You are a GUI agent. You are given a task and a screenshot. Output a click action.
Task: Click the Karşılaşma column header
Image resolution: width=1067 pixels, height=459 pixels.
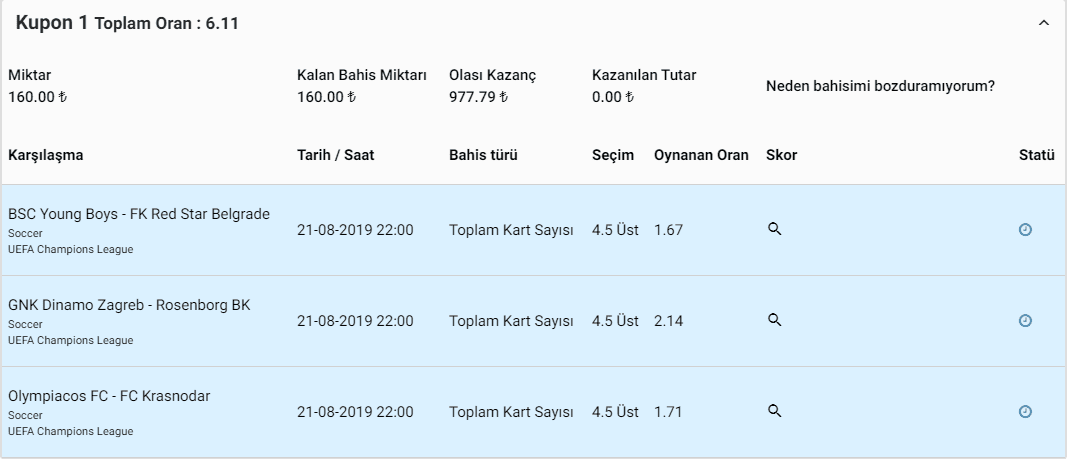click(46, 155)
